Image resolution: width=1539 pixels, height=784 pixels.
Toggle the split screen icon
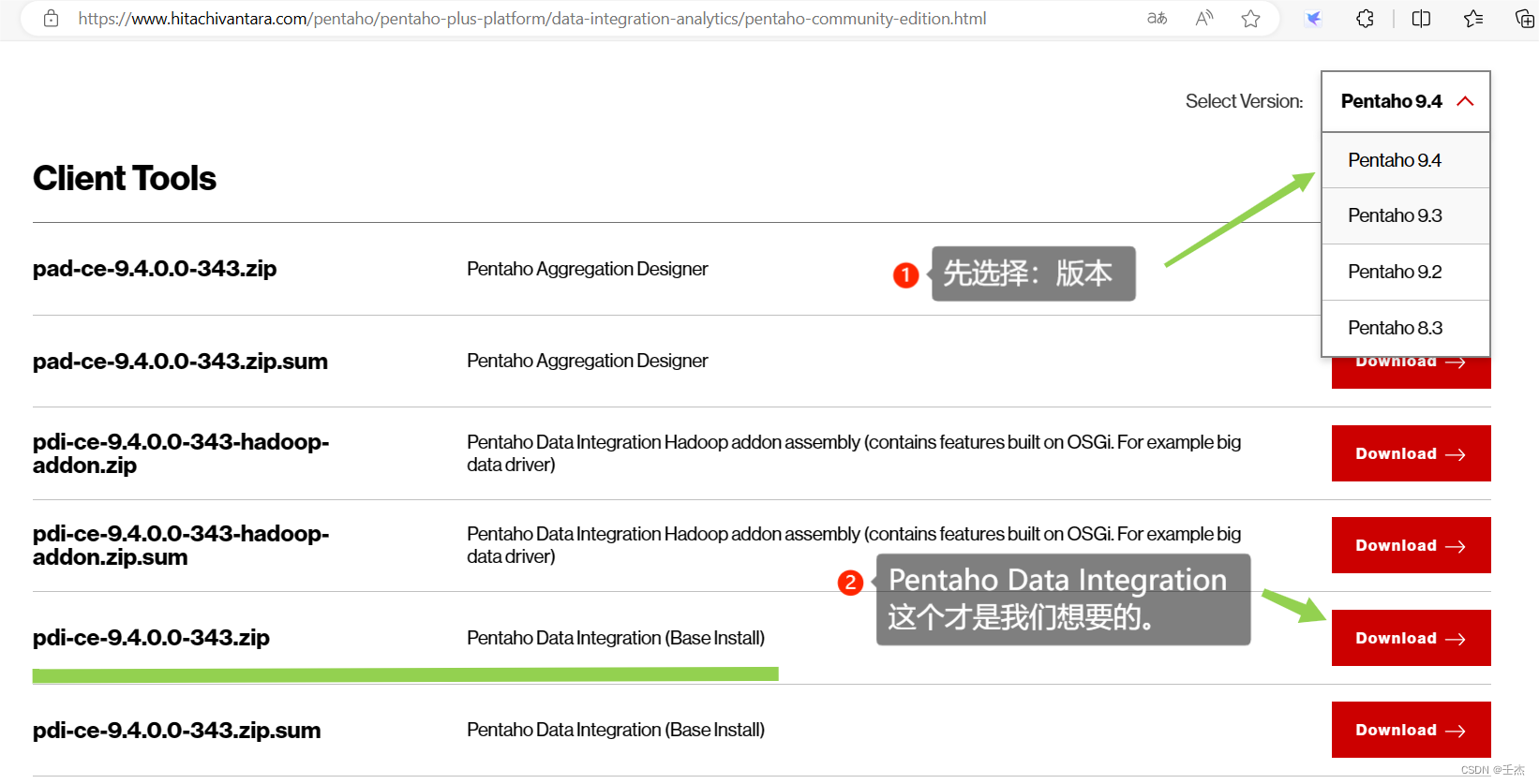pyautogui.click(x=1421, y=19)
